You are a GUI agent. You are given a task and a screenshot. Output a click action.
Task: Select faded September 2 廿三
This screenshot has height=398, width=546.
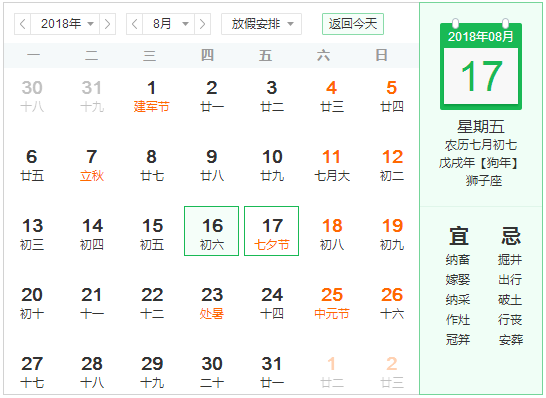click(392, 372)
